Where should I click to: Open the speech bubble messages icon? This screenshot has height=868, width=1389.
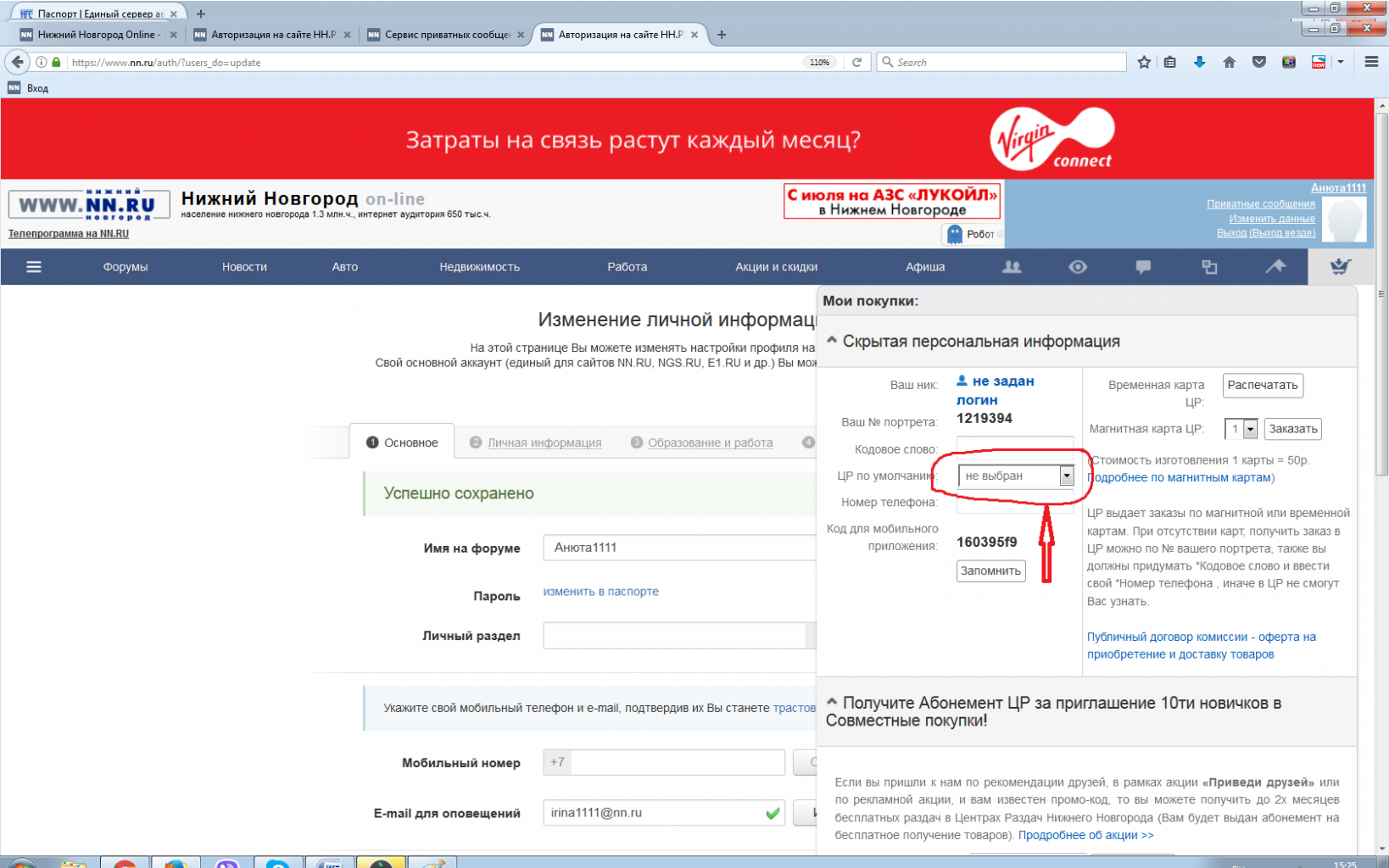(1143, 267)
